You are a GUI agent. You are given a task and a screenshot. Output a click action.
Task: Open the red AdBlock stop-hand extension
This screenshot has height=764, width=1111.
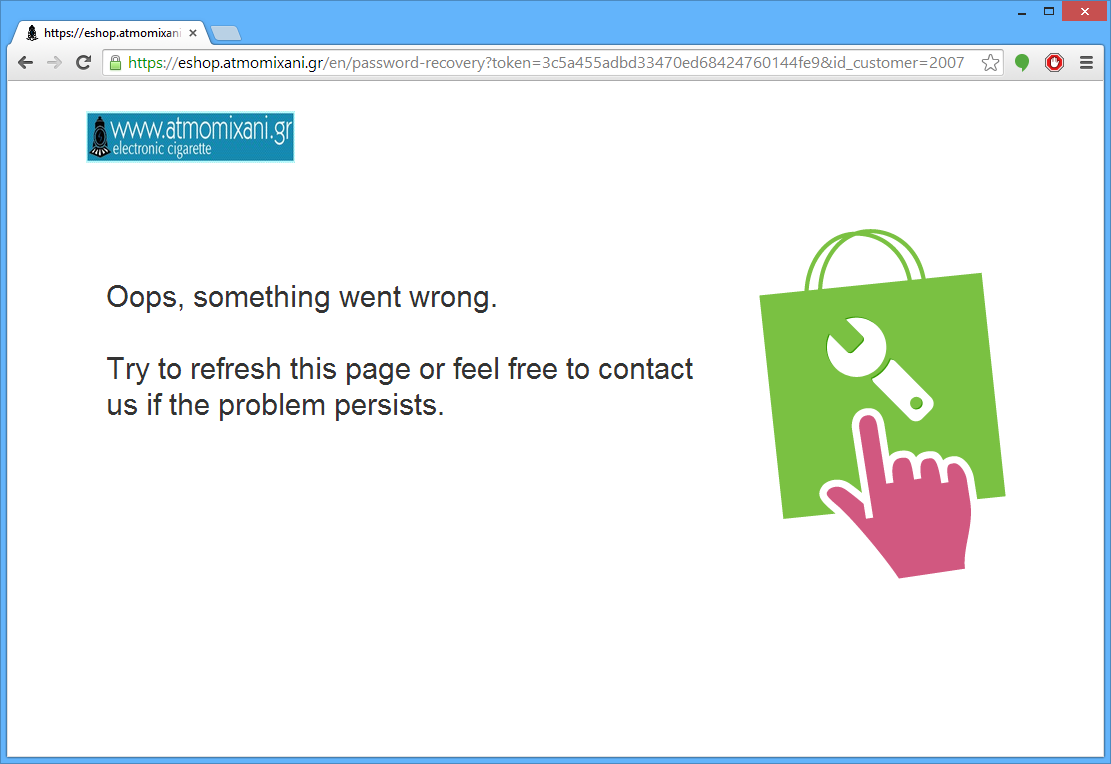pos(1054,62)
